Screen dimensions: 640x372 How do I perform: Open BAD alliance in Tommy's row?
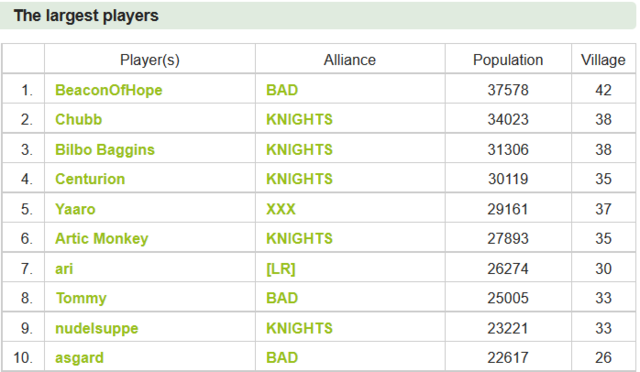pos(282,298)
